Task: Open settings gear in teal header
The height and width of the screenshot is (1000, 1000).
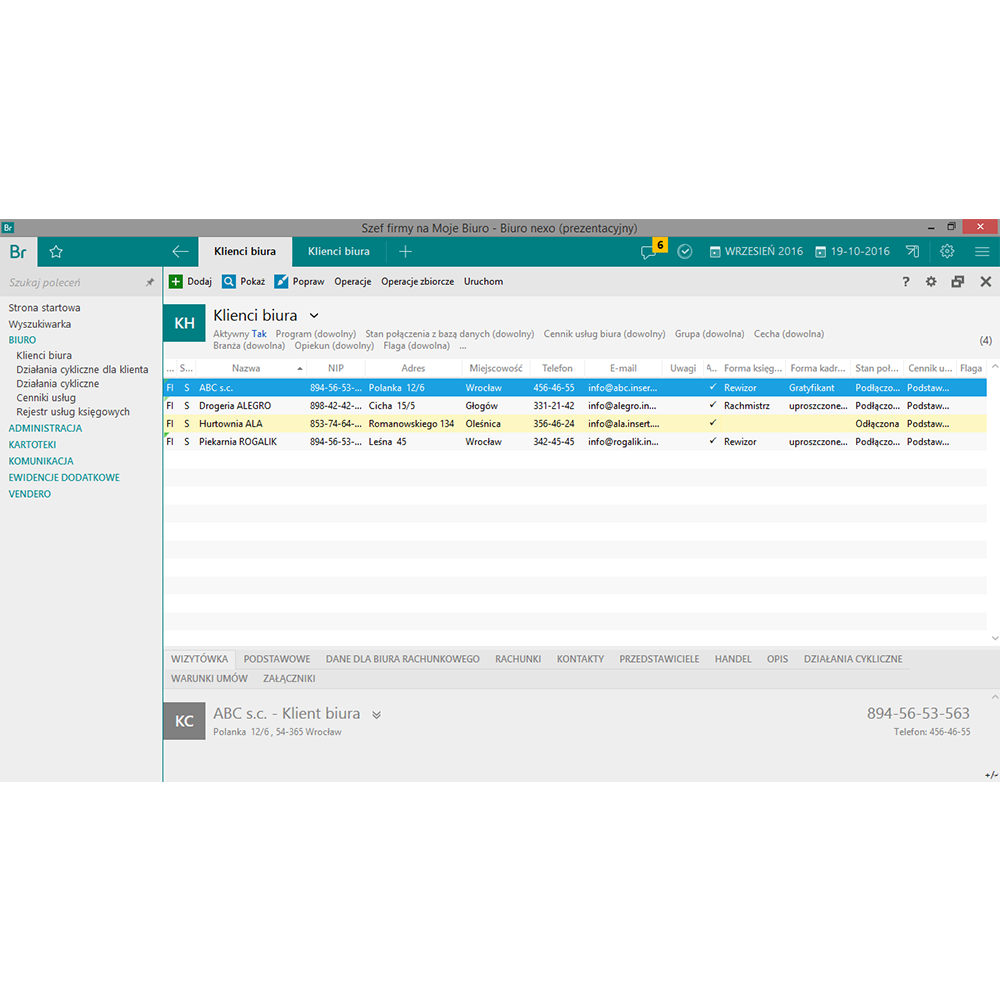Action: click(947, 252)
